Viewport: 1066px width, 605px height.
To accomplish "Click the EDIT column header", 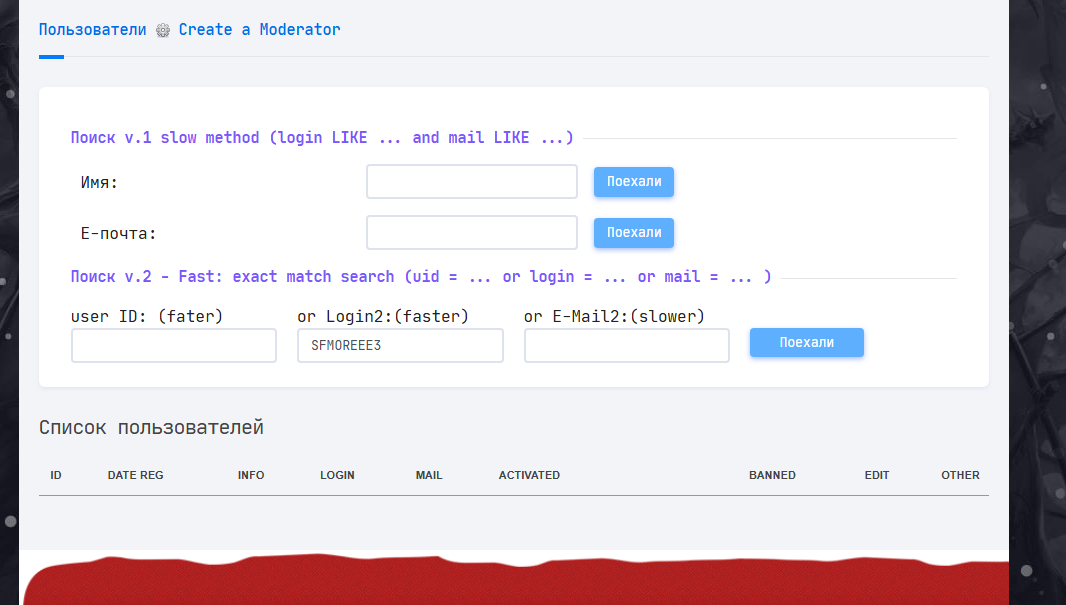I will point(877,475).
